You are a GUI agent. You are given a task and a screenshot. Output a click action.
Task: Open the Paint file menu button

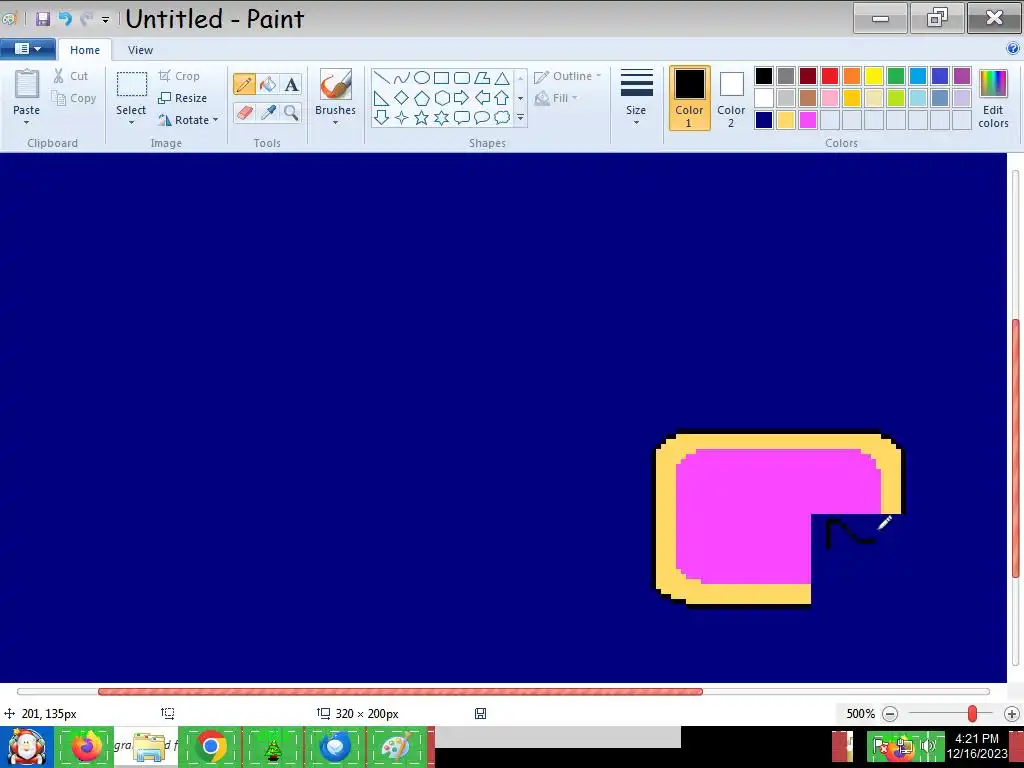click(28, 49)
